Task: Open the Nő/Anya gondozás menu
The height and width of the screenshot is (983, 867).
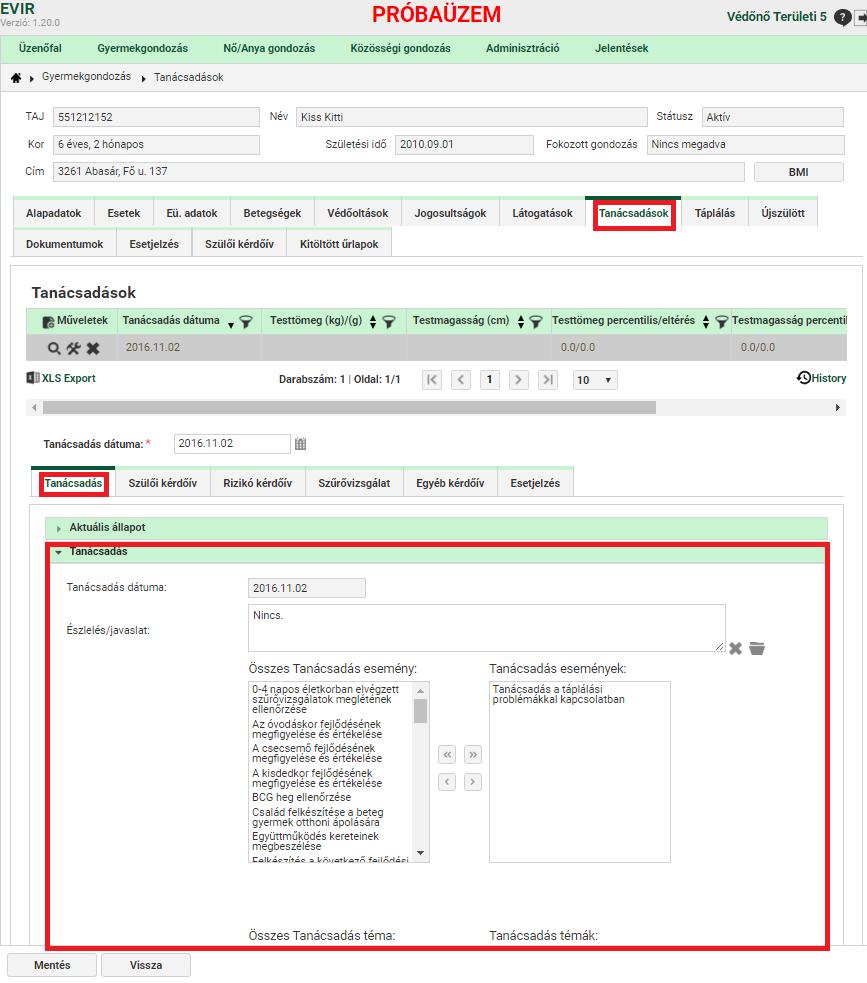Action: pos(269,48)
